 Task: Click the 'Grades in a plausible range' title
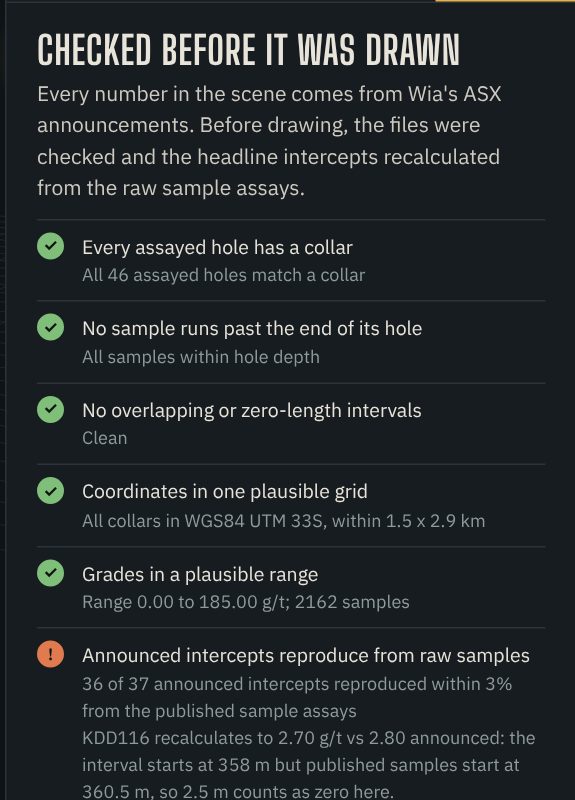click(x=200, y=575)
